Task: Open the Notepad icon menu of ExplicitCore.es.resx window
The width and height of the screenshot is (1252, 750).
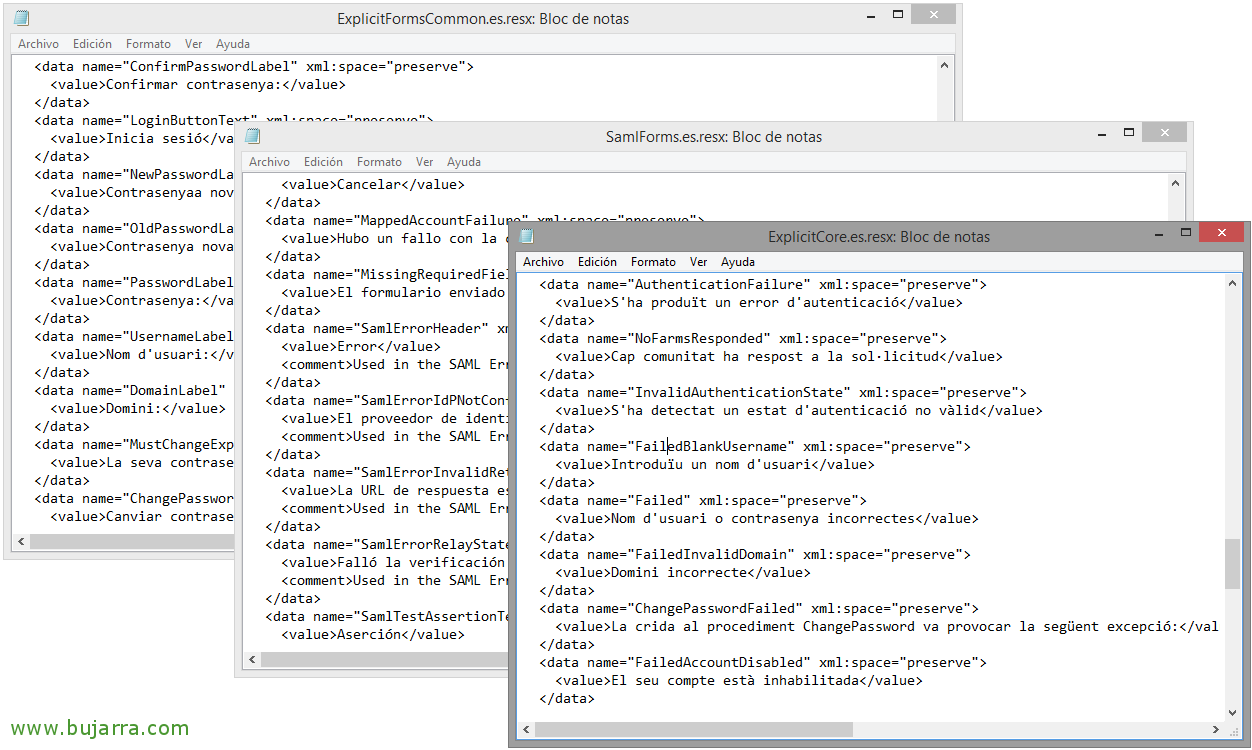Action: coord(527,237)
